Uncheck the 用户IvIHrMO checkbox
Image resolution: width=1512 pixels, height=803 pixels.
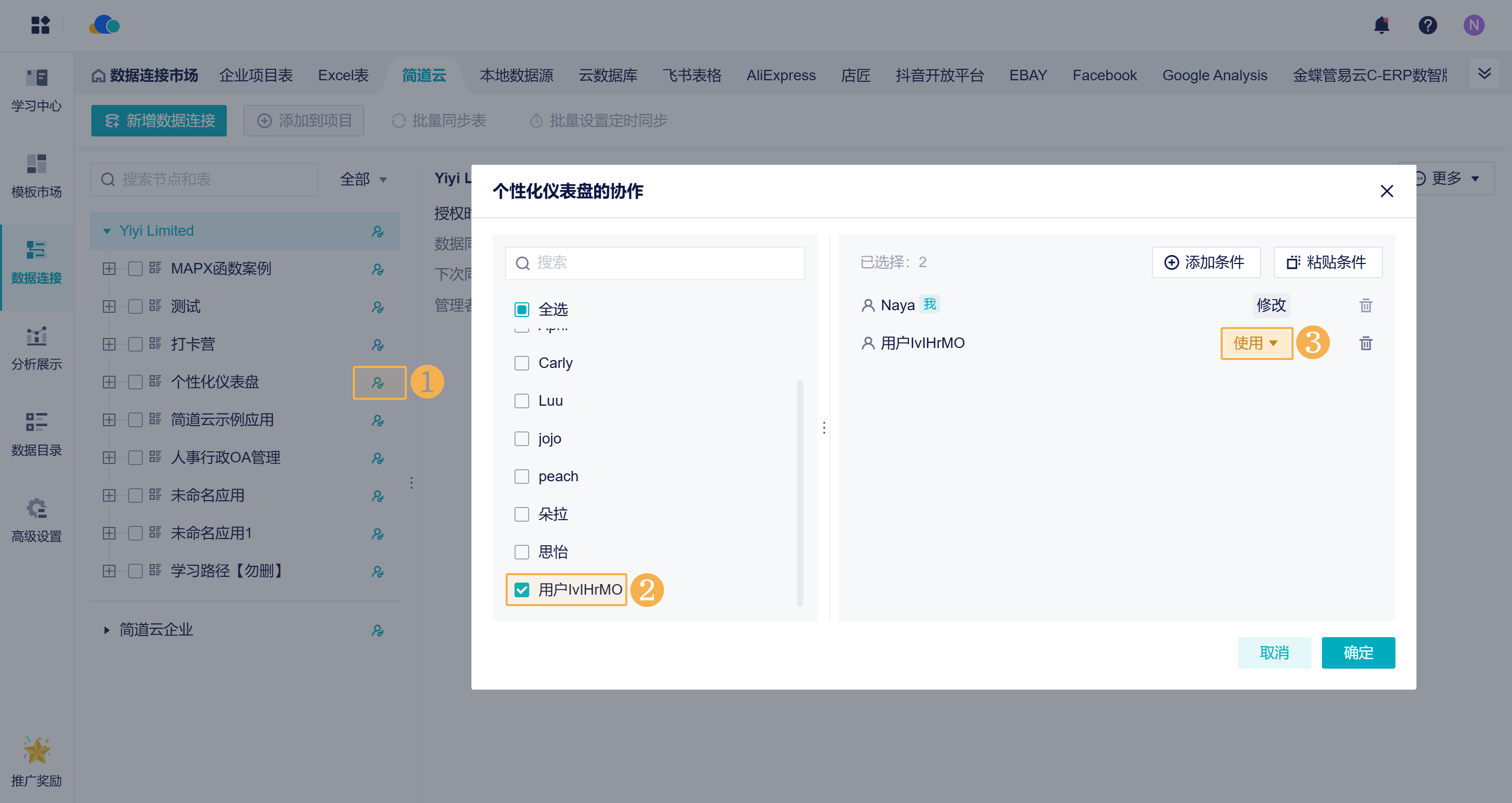[521, 589]
